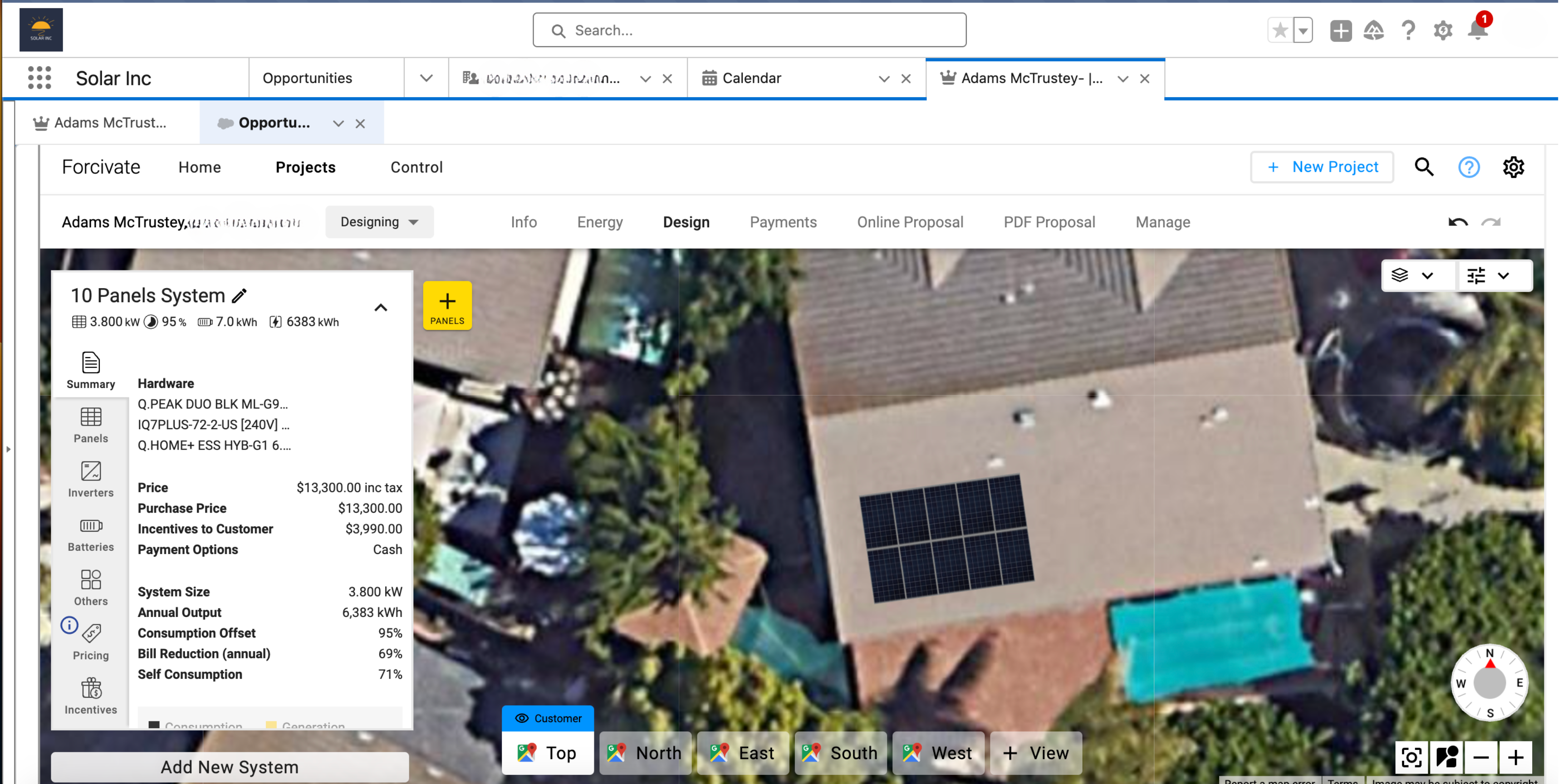1568x784 pixels.
Task: Open the Control menu item
Action: pos(416,167)
